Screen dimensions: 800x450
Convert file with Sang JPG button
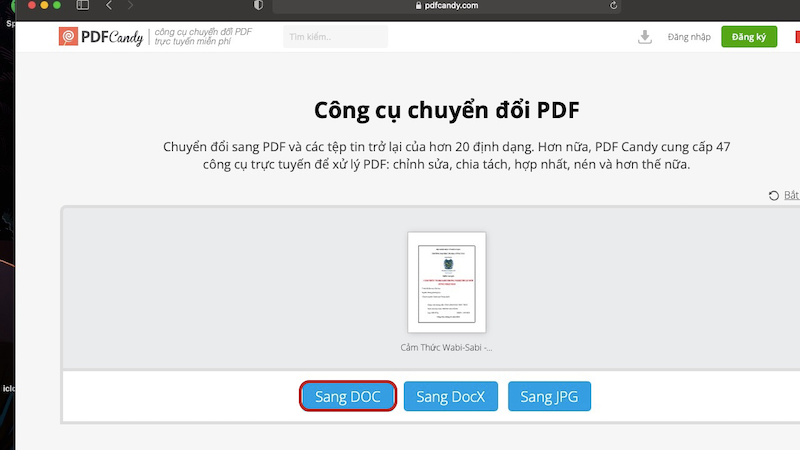[x=549, y=396]
